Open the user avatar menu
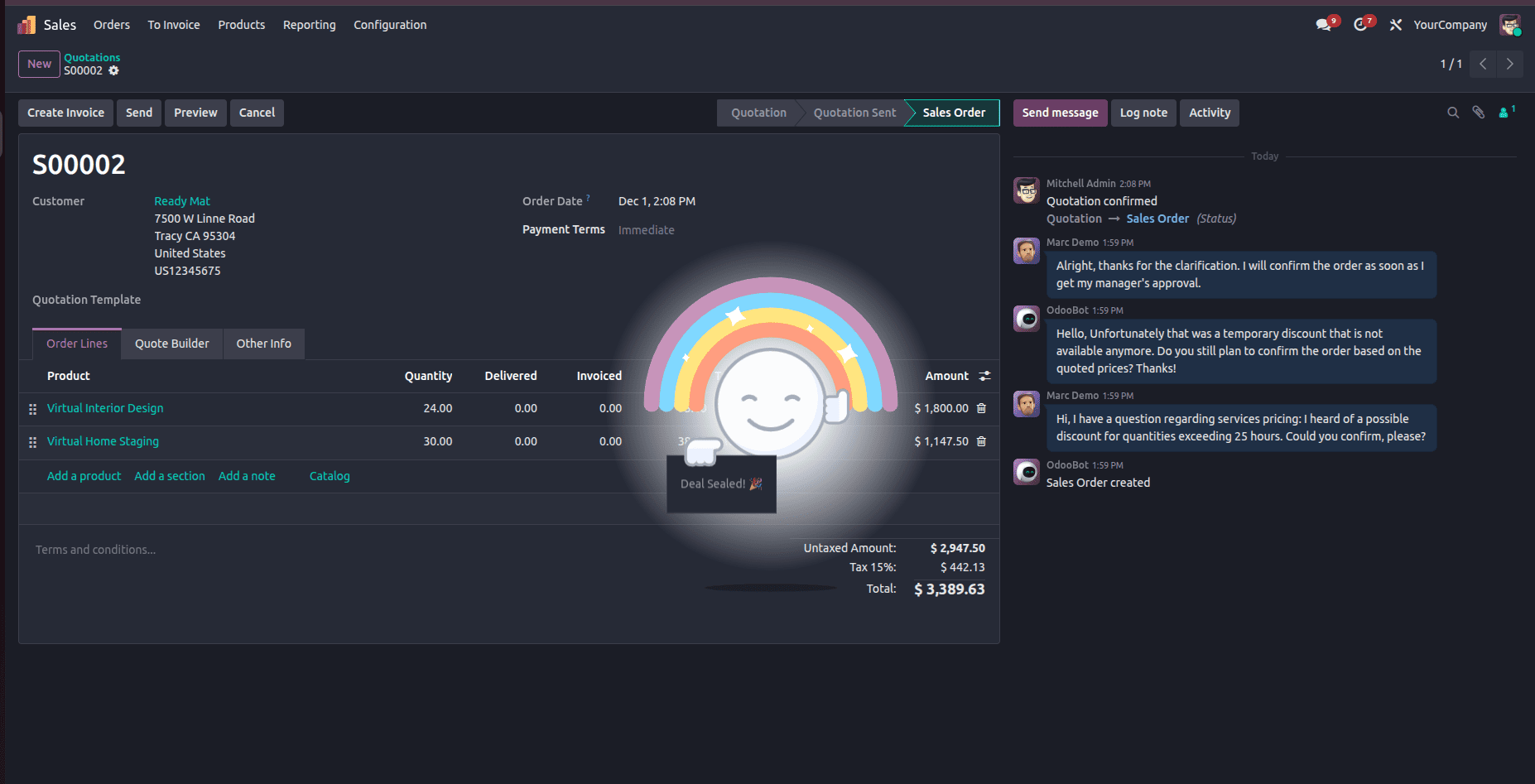Image resolution: width=1535 pixels, height=784 pixels. coord(1510,24)
